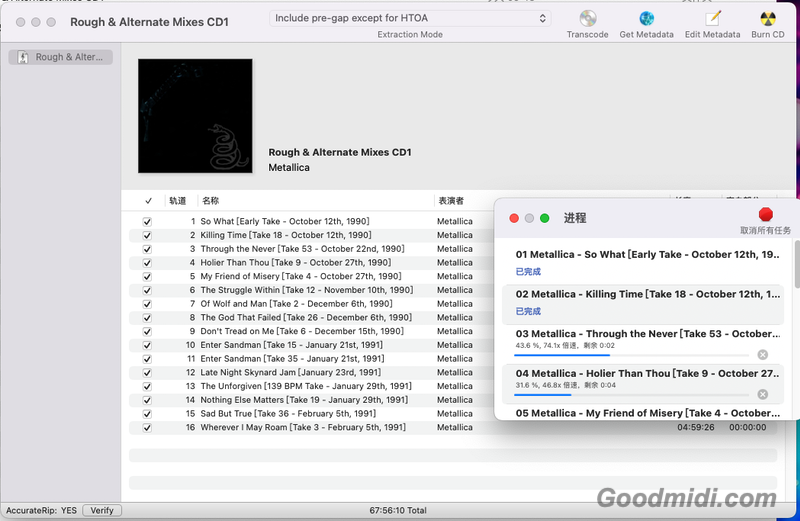Uncheck track 13 The Unforgiven
The image size is (800, 521).
pyautogui.click(x=147, y=387)
